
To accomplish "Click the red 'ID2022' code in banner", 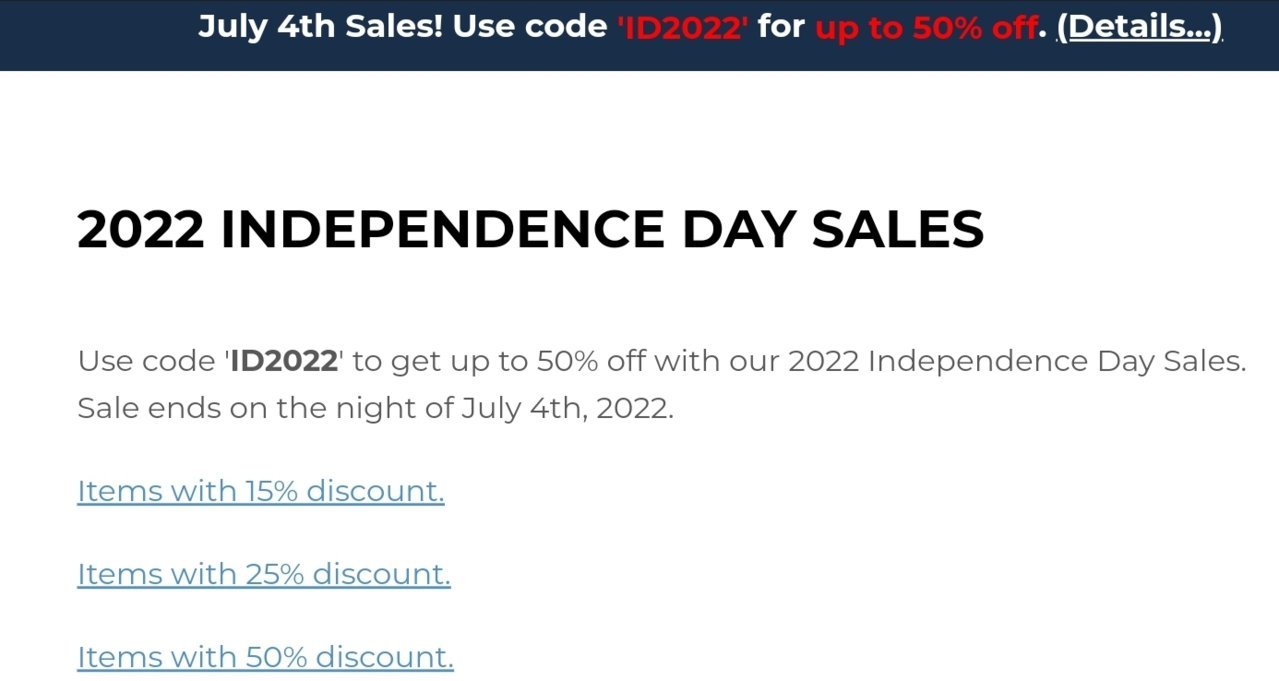I will click(x=682, y=27).
